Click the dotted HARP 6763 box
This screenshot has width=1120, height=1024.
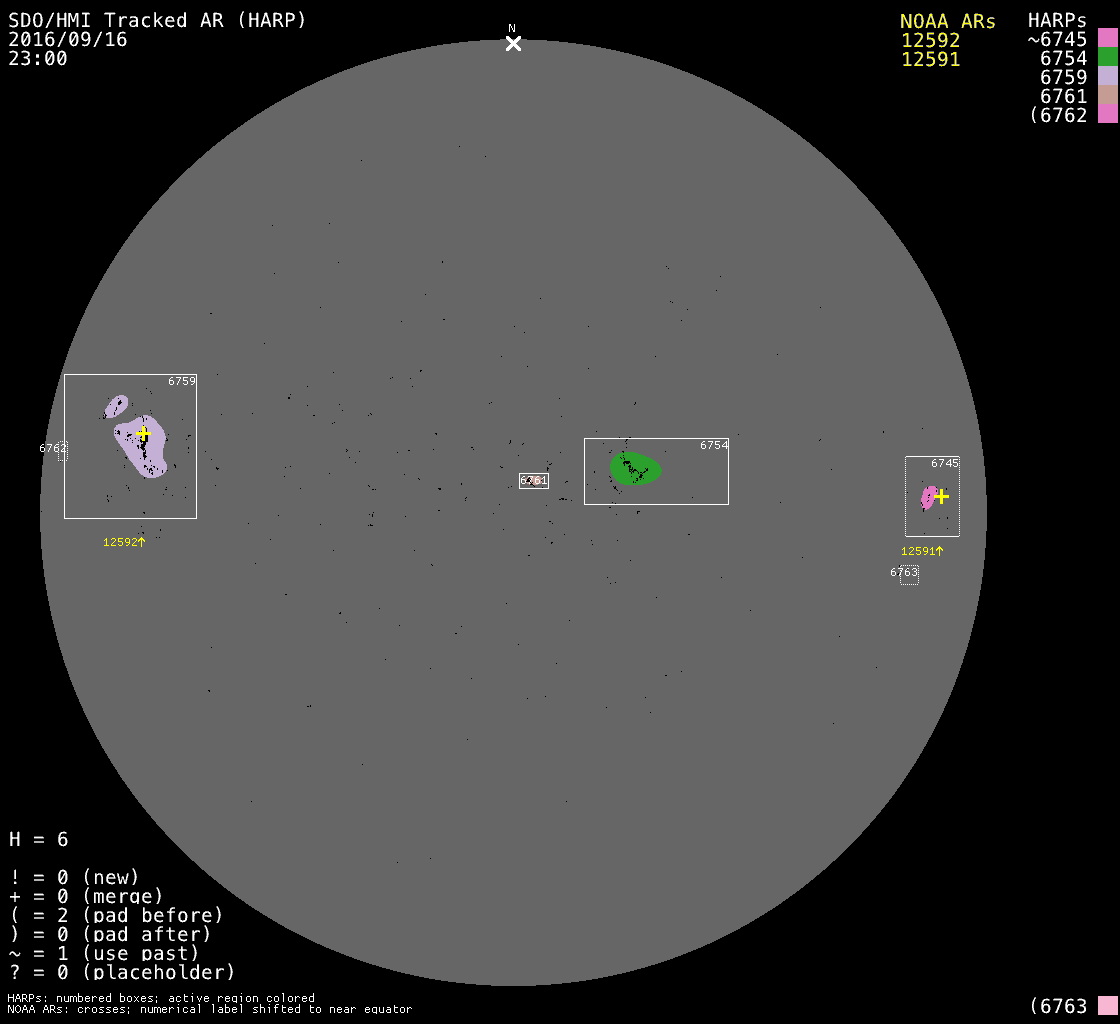click(x=908, y=575)
